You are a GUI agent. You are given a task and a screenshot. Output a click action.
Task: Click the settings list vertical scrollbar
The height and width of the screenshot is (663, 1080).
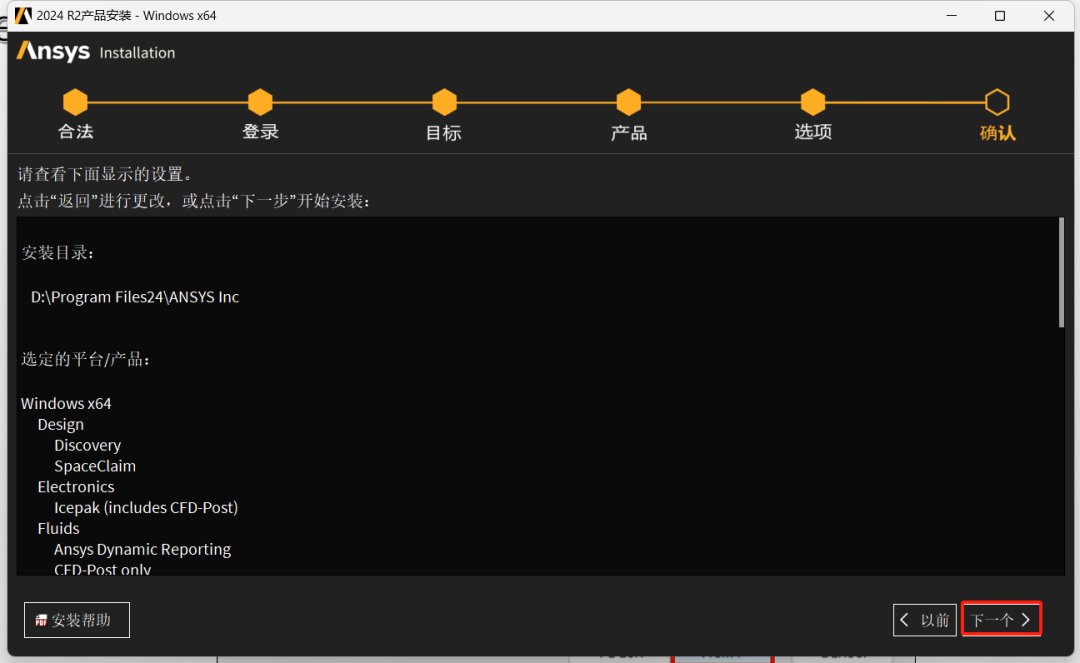[1061, 273]
